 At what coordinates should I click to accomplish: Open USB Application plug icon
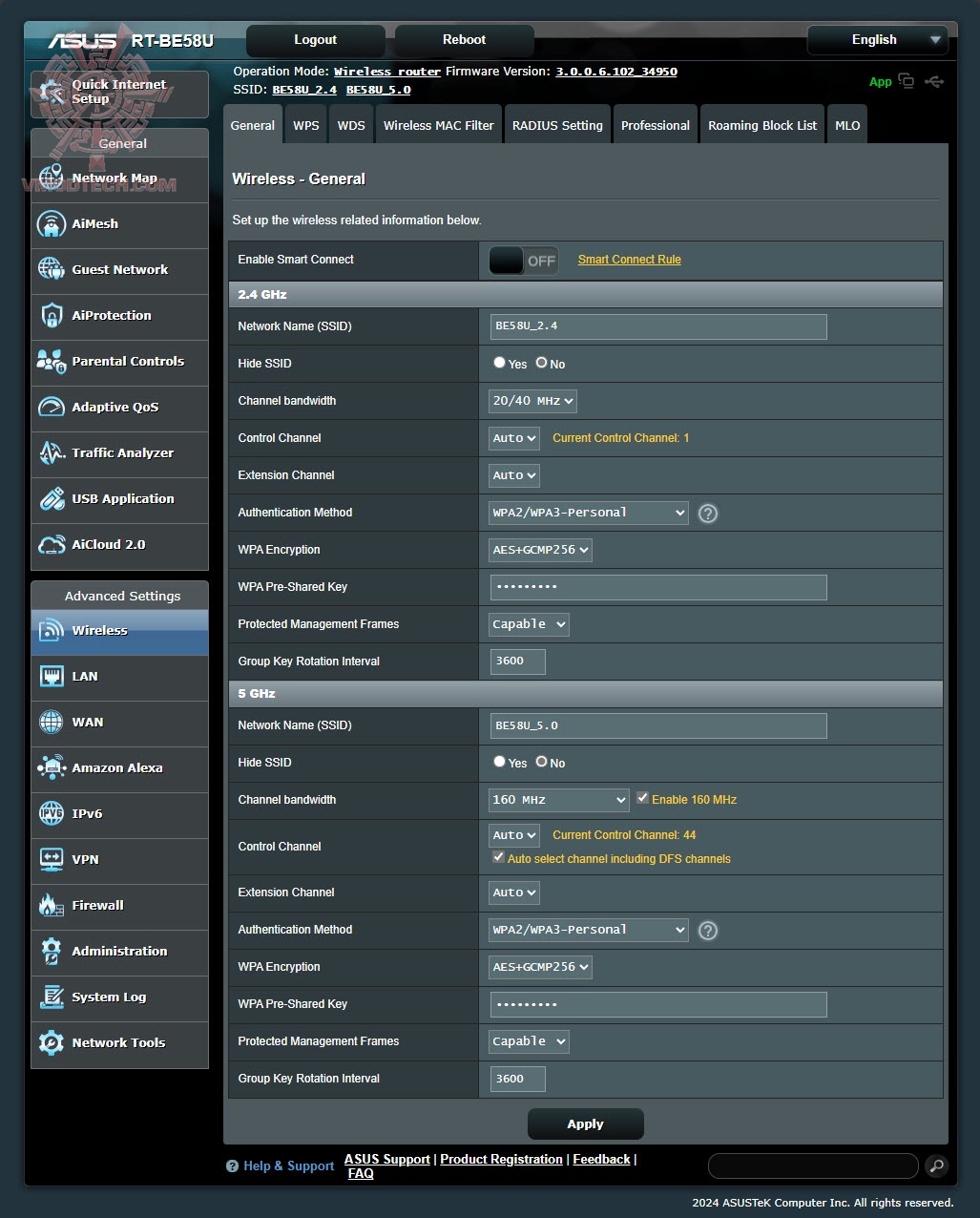coord(52,499)
